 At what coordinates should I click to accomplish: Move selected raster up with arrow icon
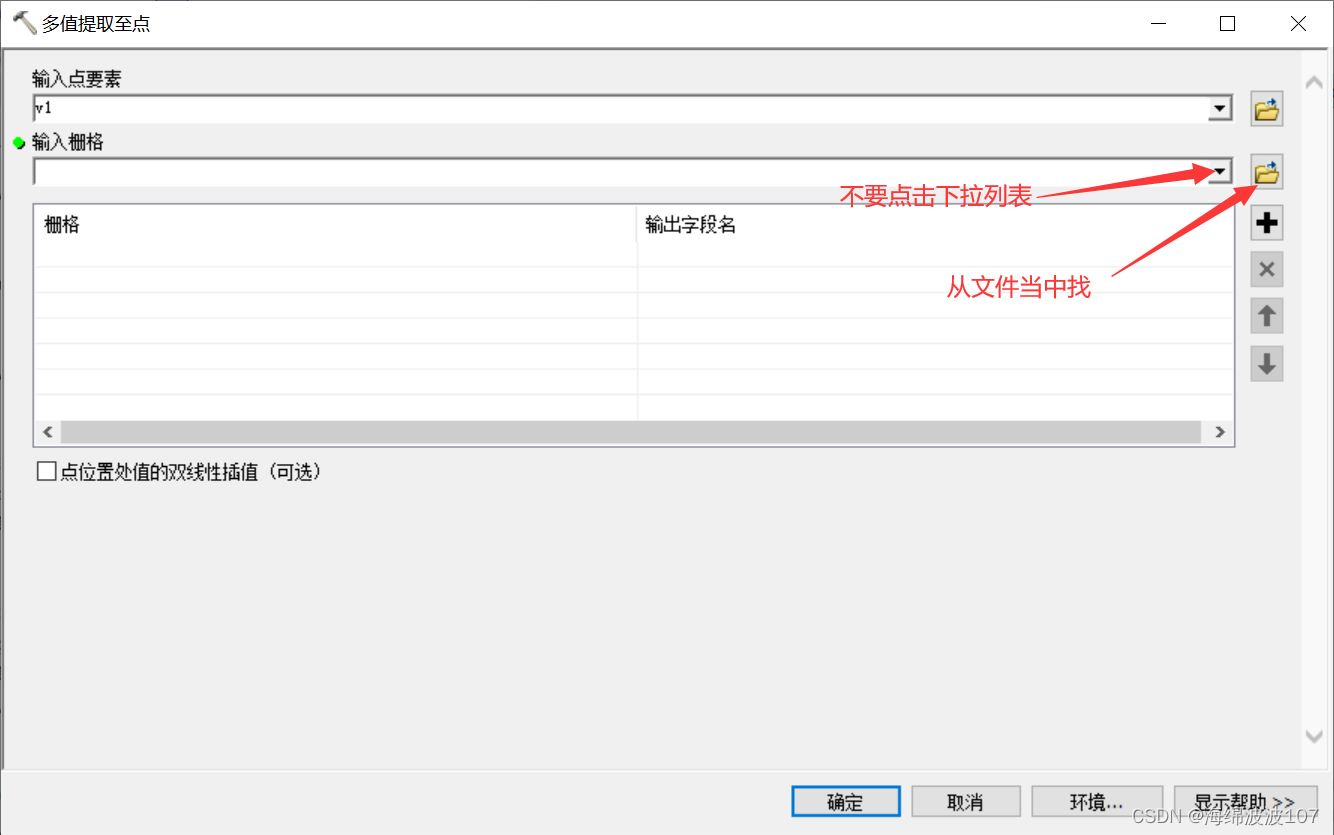1267,316
